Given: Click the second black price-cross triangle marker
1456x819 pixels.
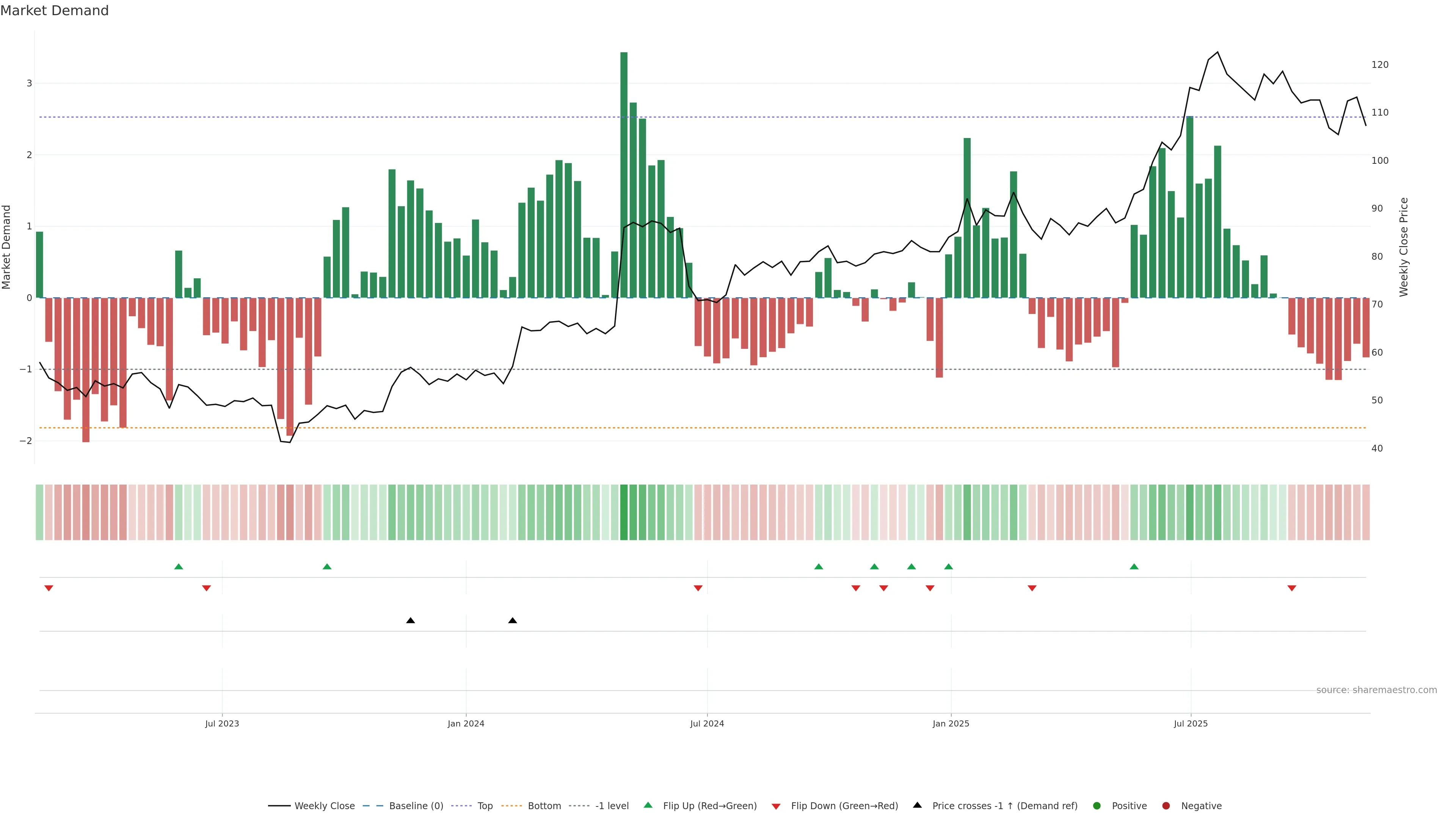Looking at the screenshot, I should (x=513, y=621).
